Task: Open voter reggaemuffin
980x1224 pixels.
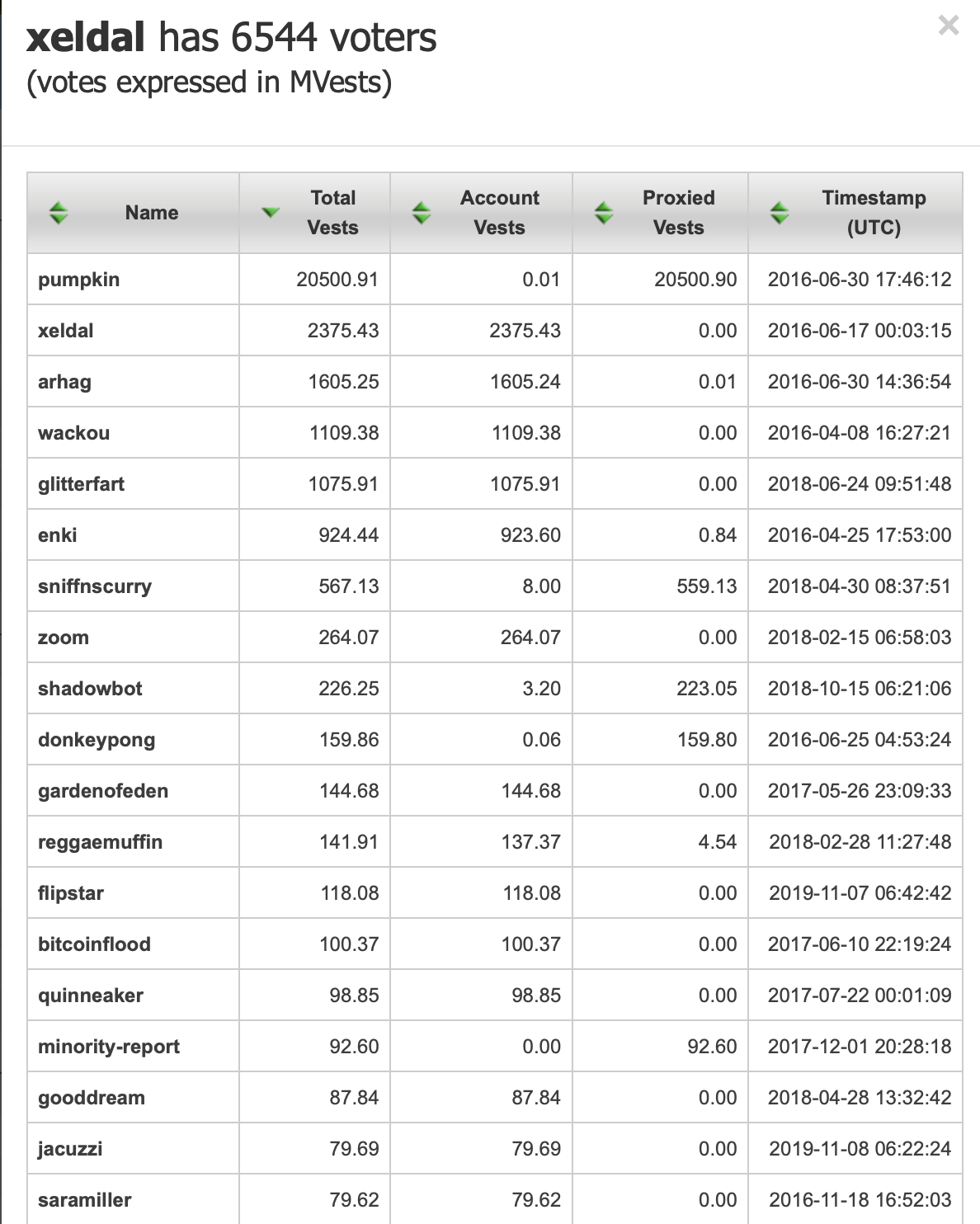Action: (x=100, y=842)
